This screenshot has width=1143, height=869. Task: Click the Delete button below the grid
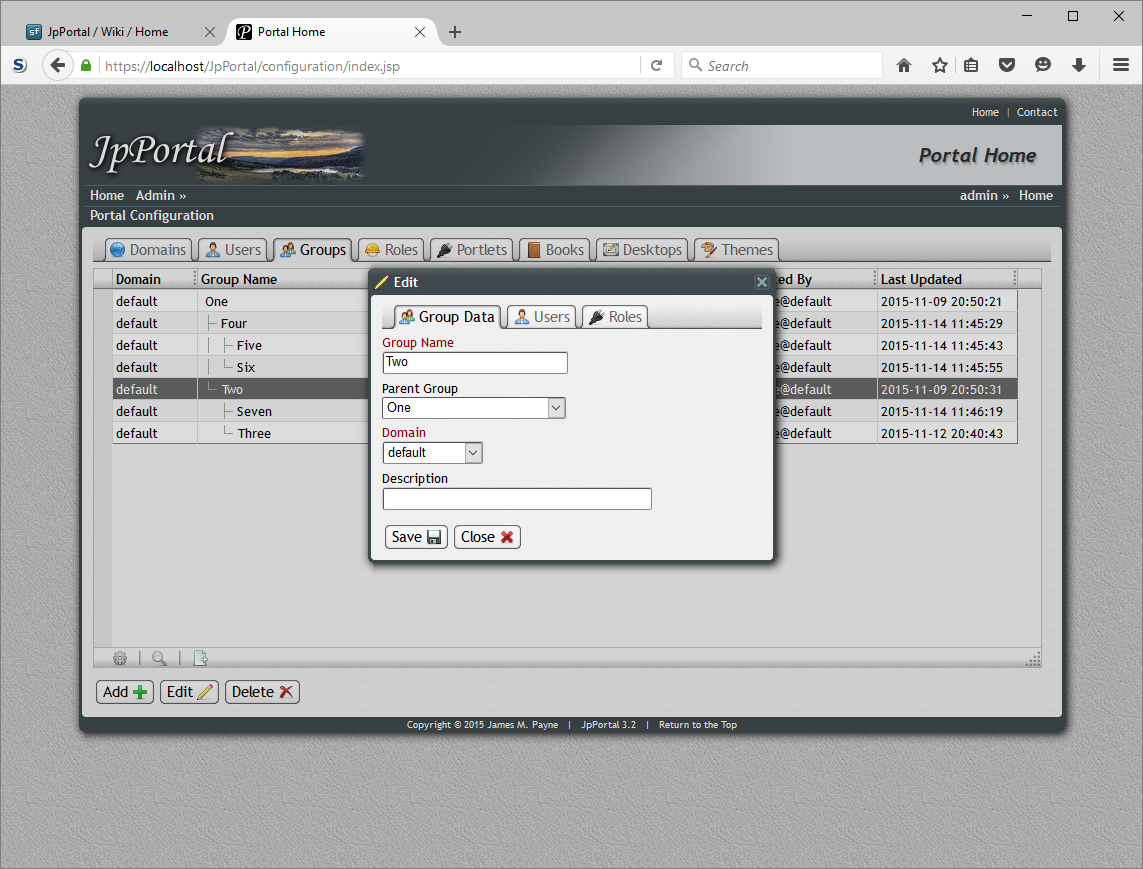point(262,691)
